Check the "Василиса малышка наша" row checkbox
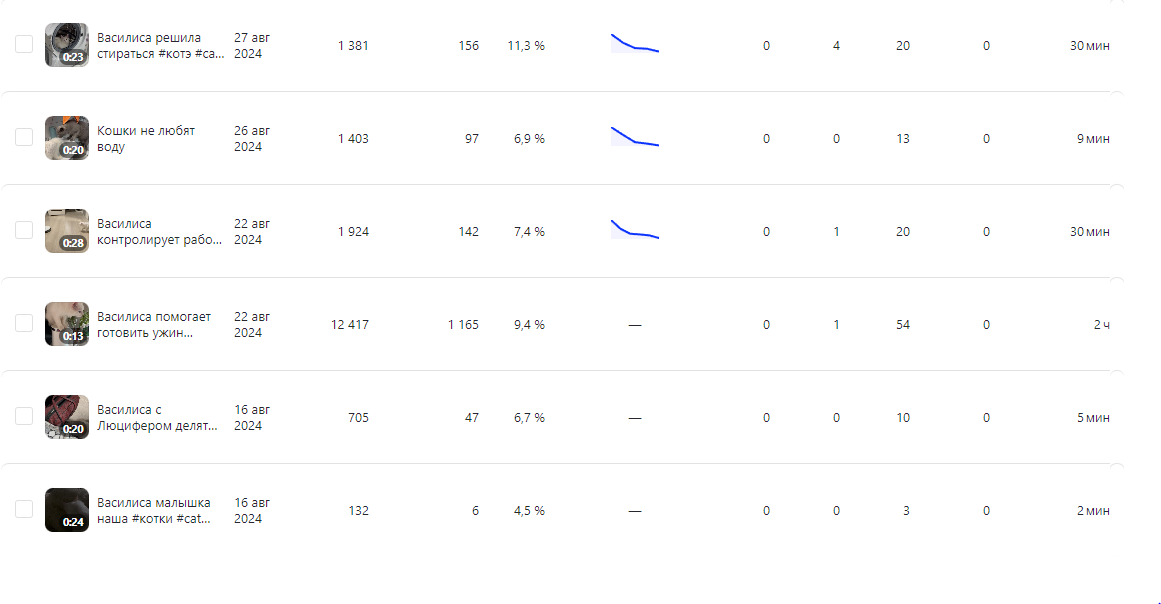This screenshot has height=604, width=1161. point(24,509)
